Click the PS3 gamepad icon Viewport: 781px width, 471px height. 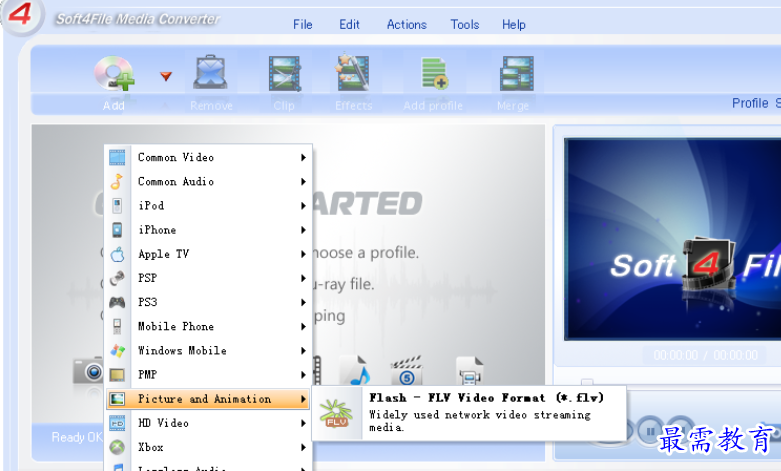(x=117, y=302)
